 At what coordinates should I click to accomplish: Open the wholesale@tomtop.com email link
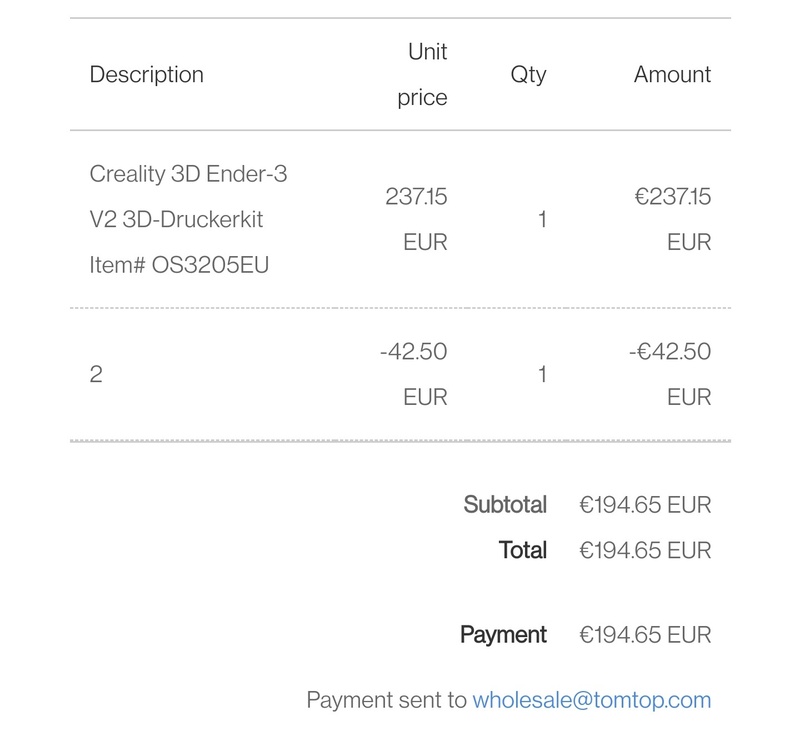click(x=591, y=700)
